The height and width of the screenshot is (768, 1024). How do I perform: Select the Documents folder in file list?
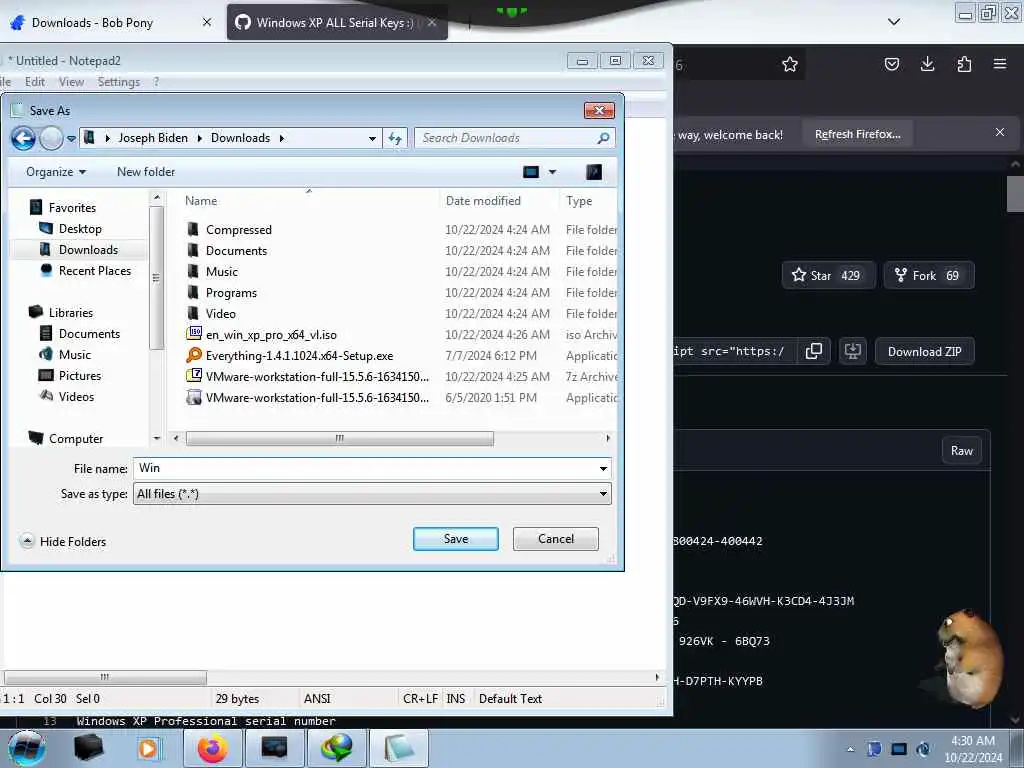236,251
